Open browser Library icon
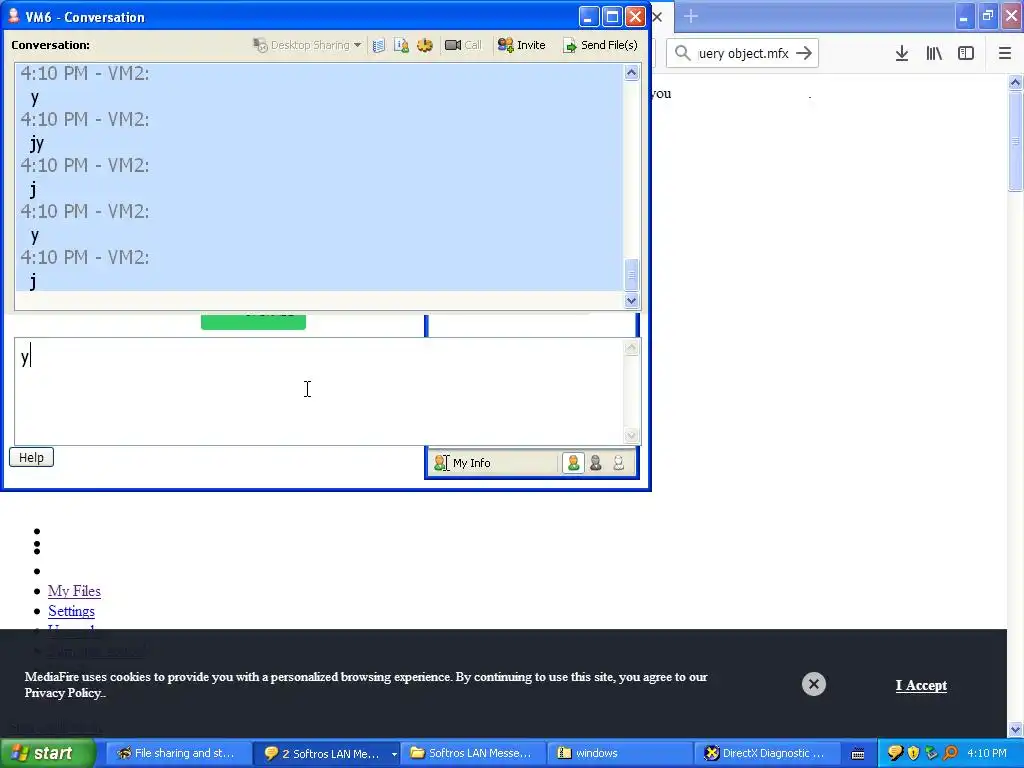Image resolution: width=1024 pixels, height=768 pixels. [x=934, y=54]
